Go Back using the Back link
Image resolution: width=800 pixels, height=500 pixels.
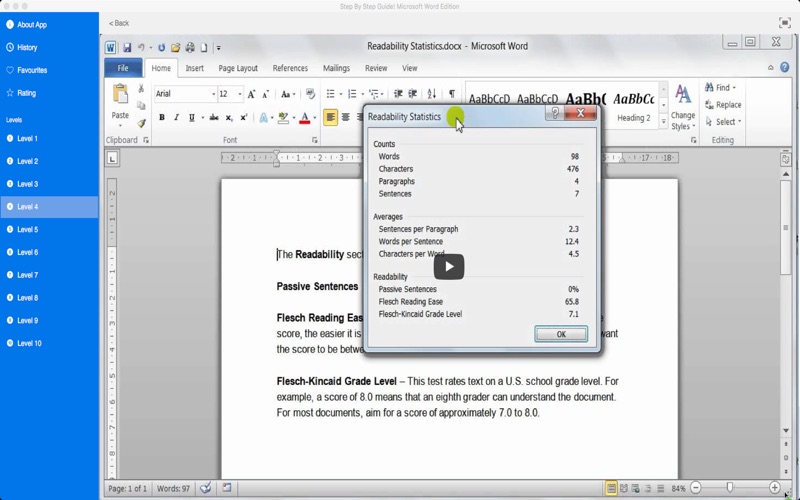point(118,23)
